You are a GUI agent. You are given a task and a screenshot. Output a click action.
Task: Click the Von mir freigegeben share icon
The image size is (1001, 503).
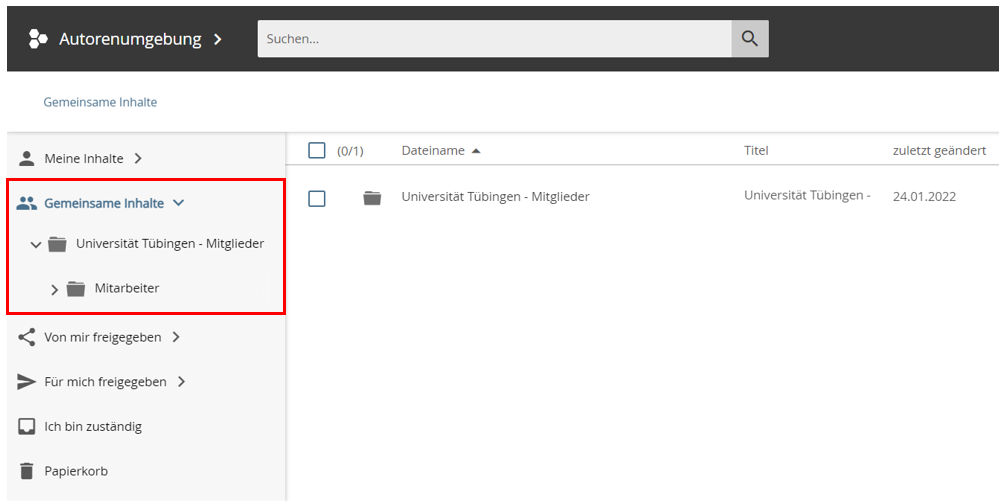(27, 337)
